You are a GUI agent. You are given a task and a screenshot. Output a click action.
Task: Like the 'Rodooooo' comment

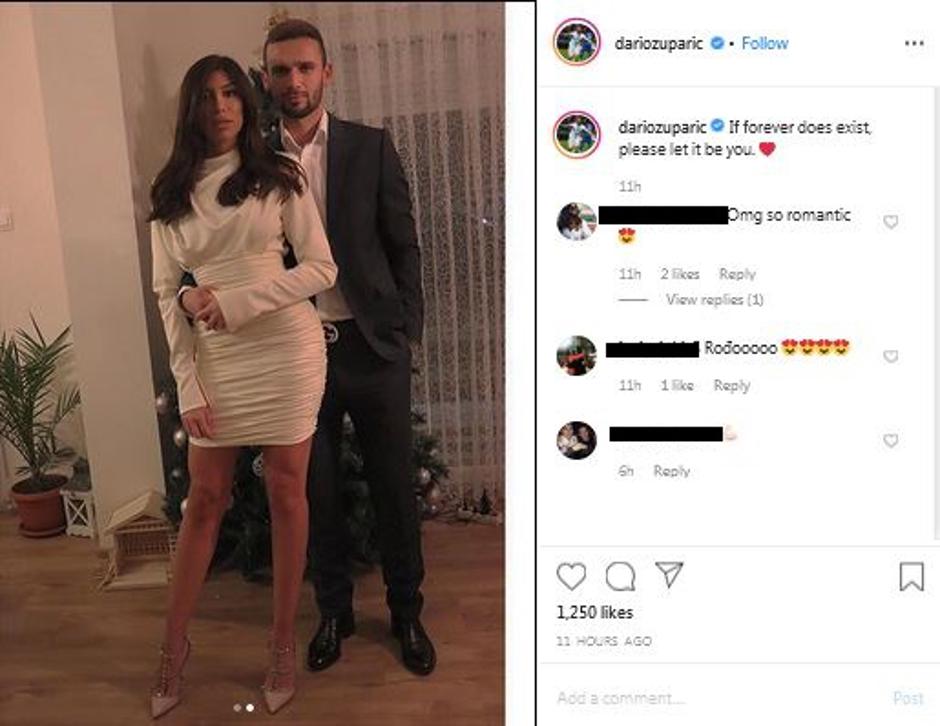[891, 356]
